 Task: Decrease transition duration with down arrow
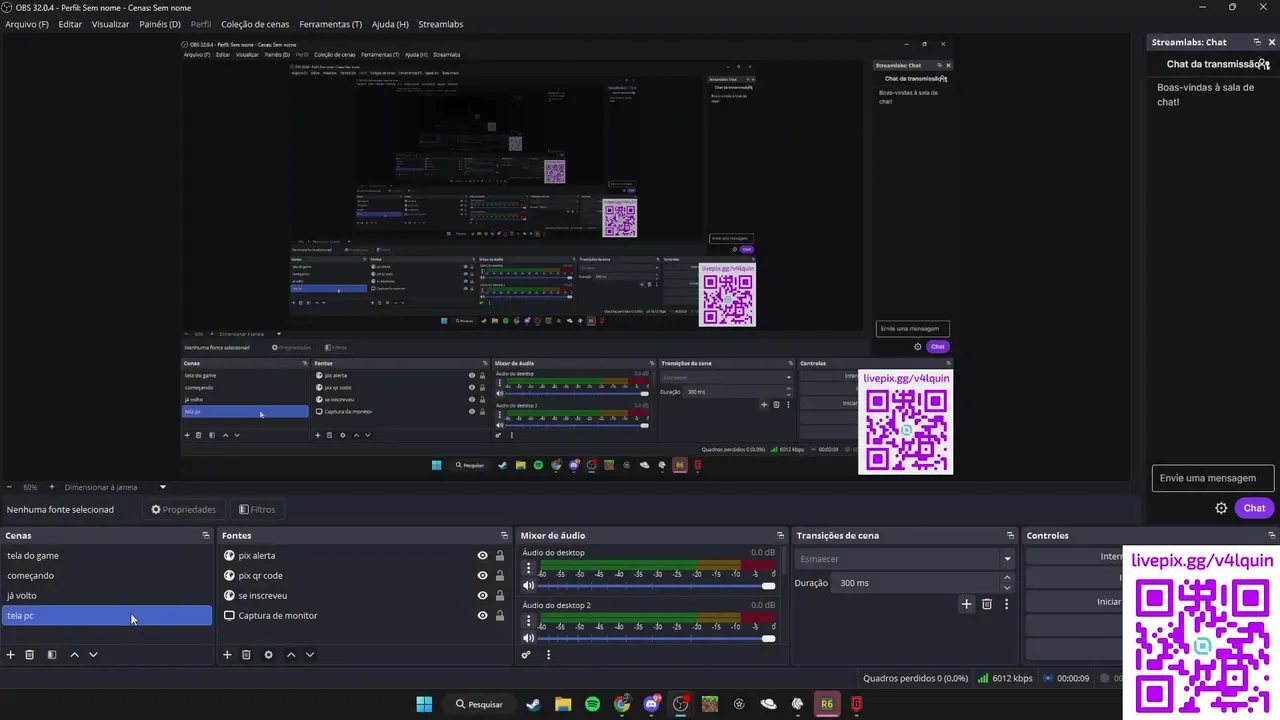coord(1007,588)
